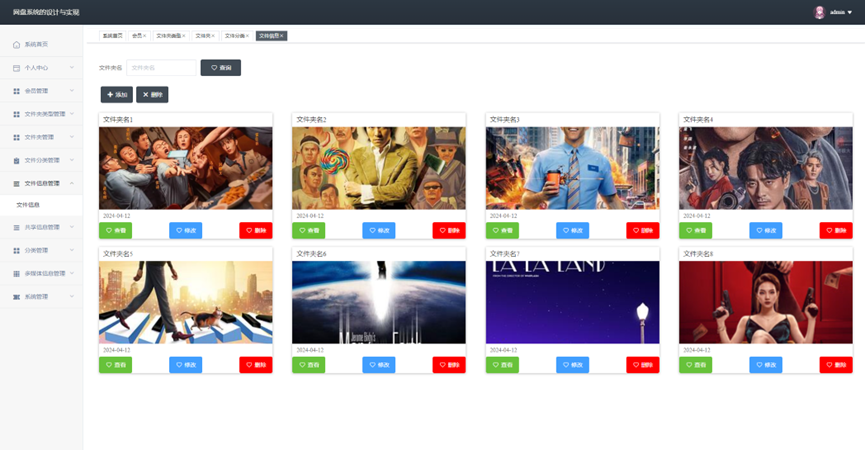Expand the 文件分类管理 chevron
The image size is (865, 450).
pyautogui.click(x=72, y=160)
